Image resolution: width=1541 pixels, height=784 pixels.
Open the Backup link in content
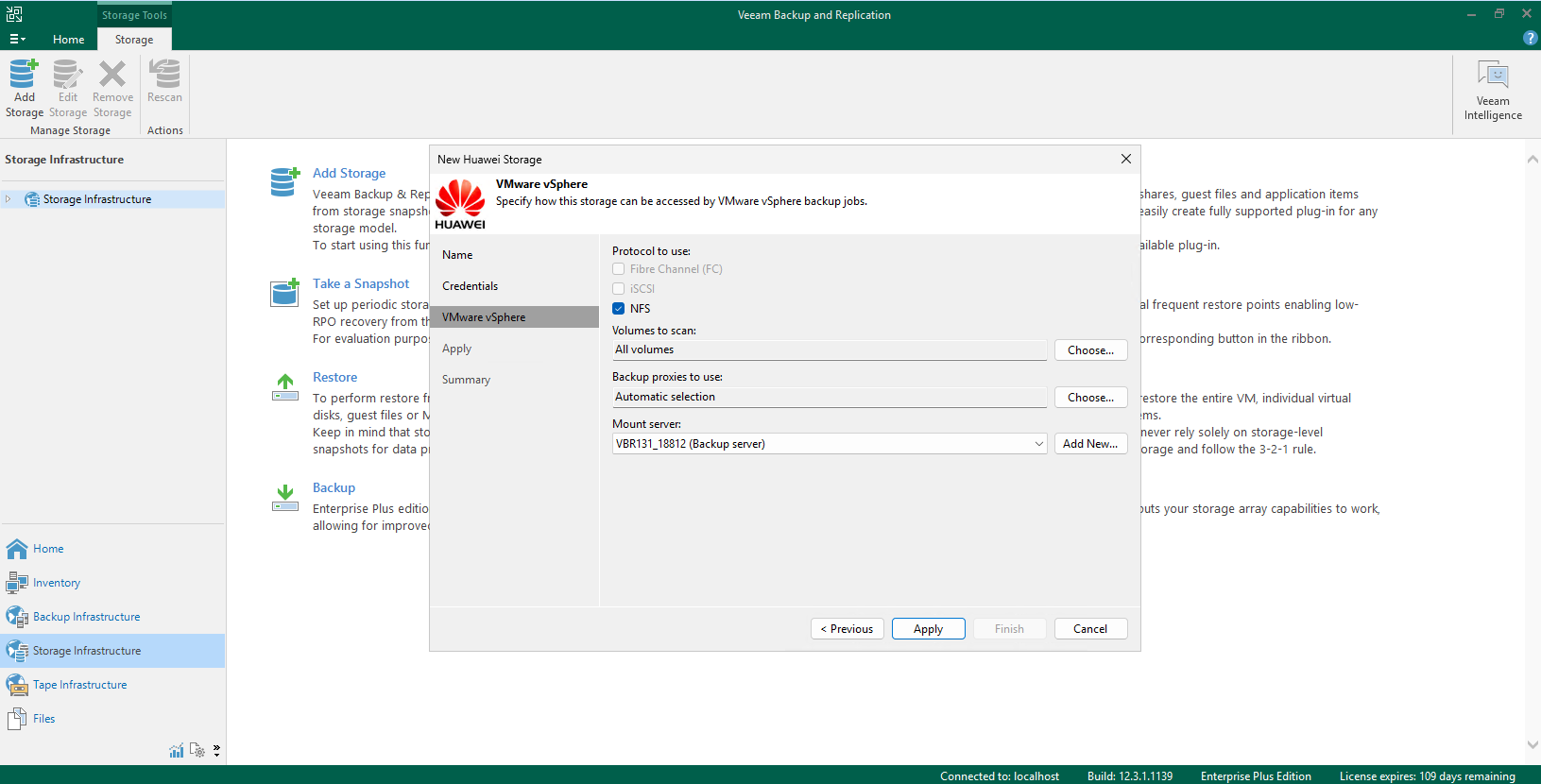pyautogui.click(x=334, y=487)
